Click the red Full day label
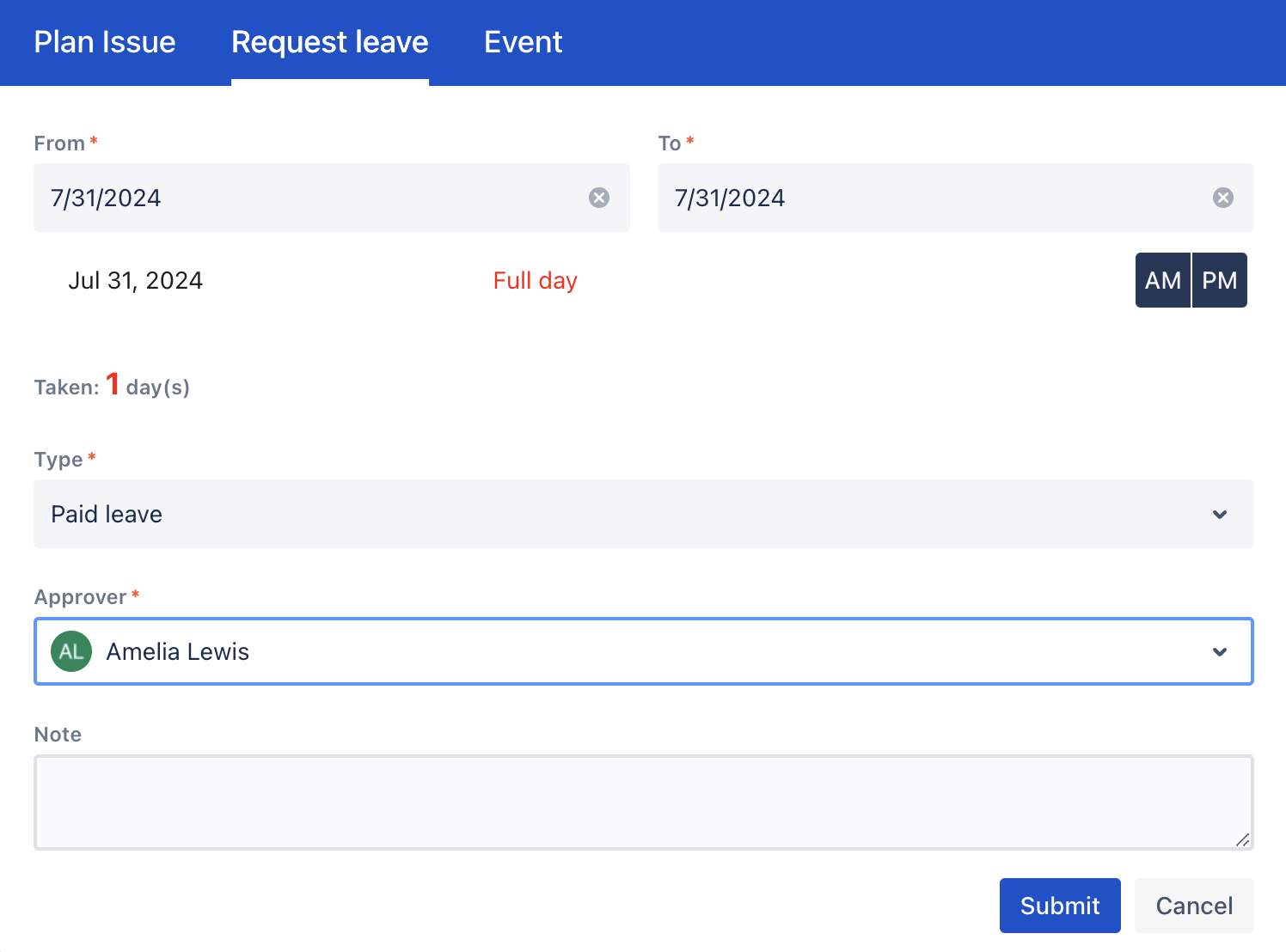 tap(535, 281)
